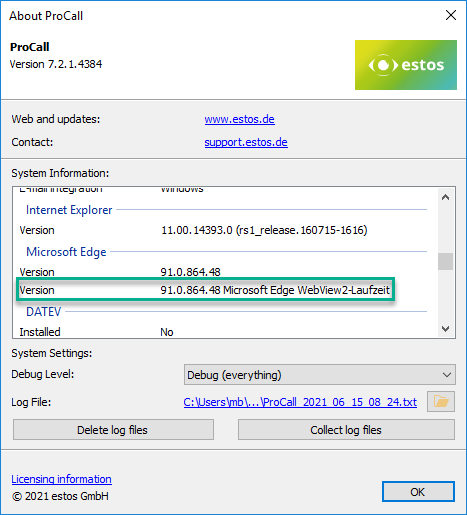Click the Delete log files button
Viewport: 467px width, 515px height.
coord(113,430)
